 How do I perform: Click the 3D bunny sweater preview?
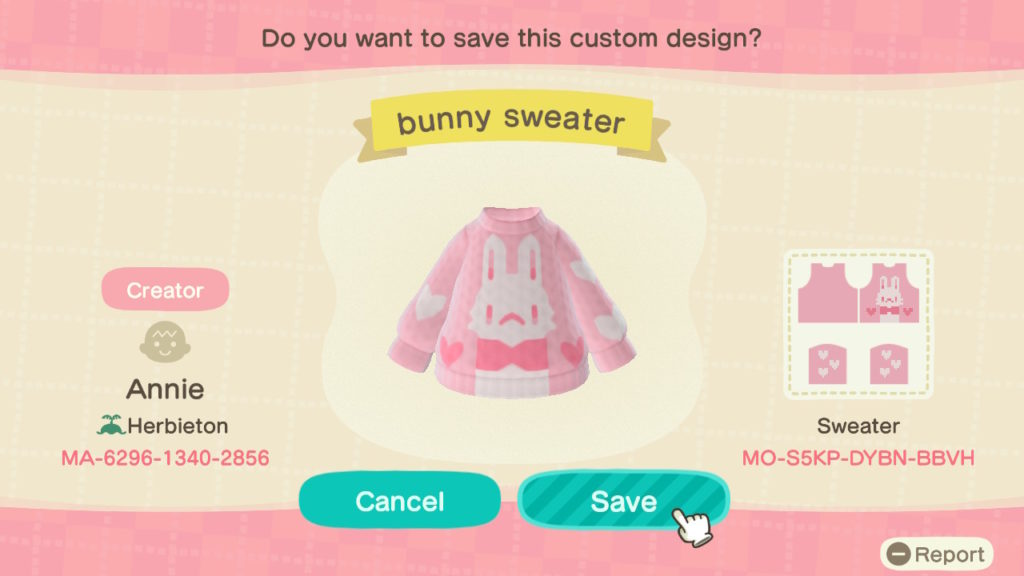tap(511, 304)
